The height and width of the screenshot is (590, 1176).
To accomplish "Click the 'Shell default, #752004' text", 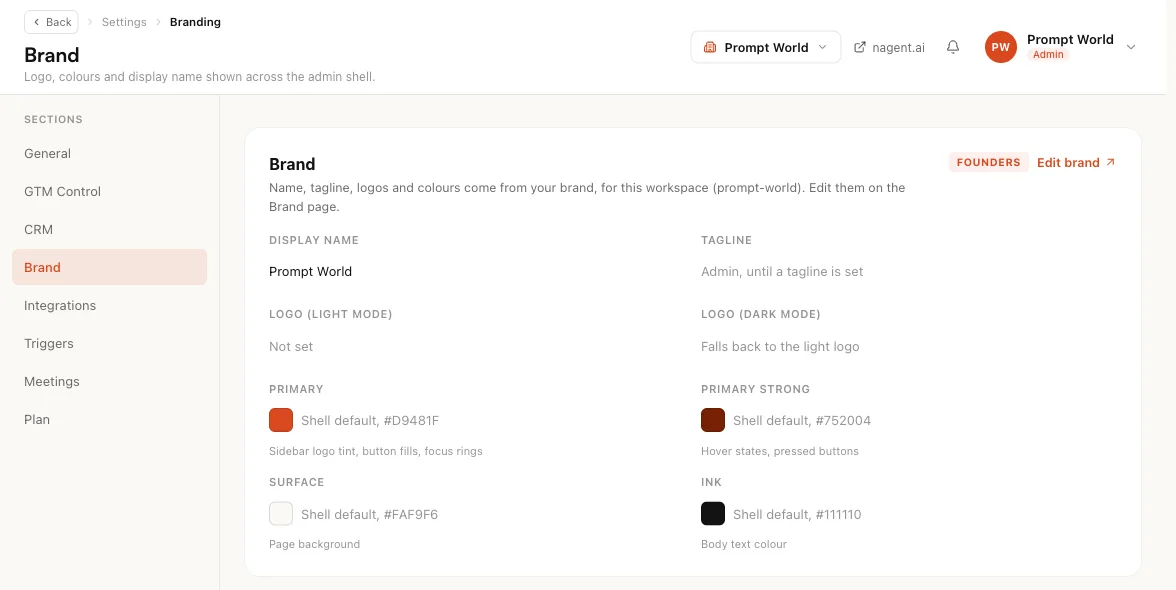I will [802, 421].
